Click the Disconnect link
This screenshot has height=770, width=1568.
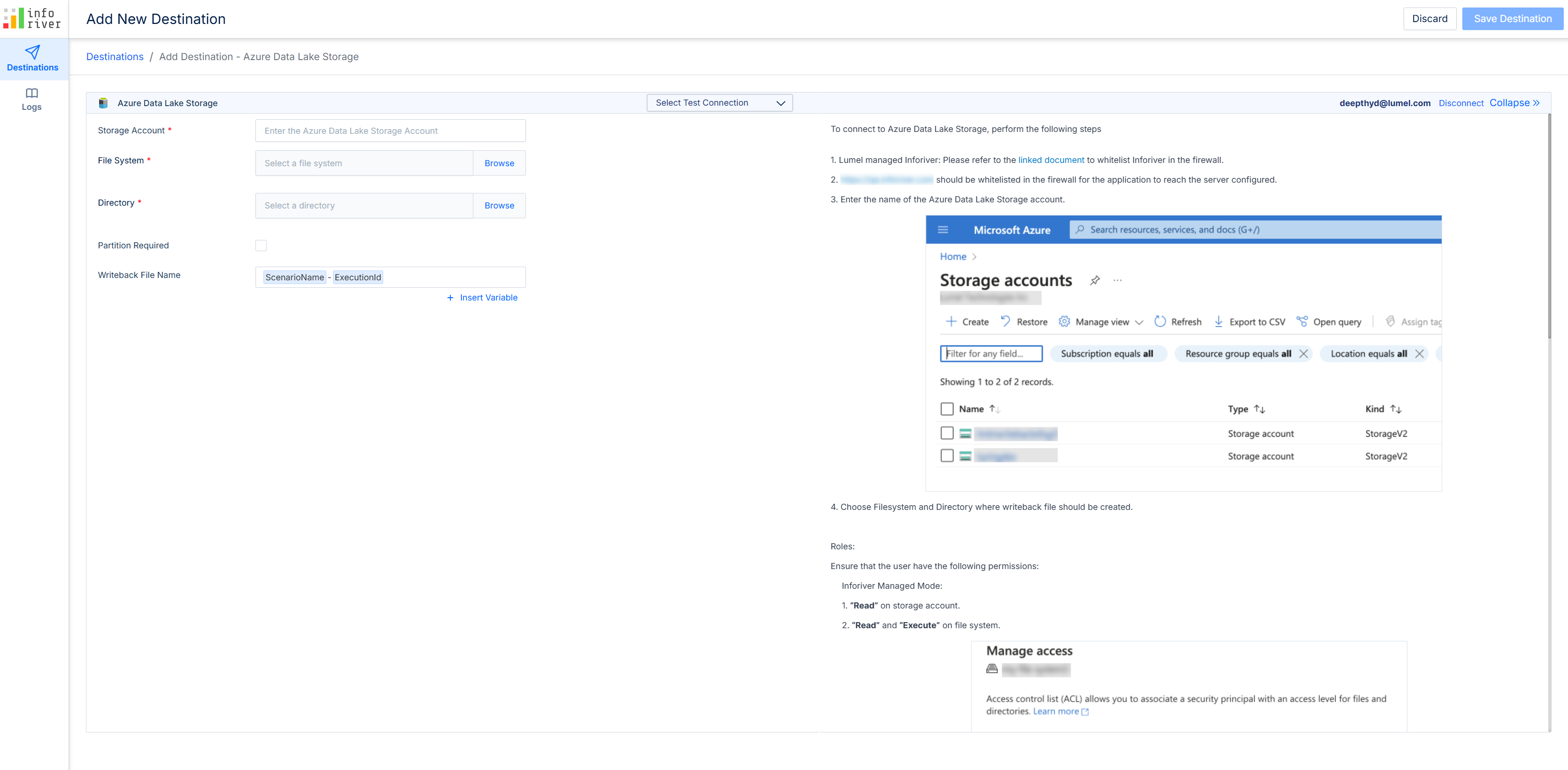1461,103
